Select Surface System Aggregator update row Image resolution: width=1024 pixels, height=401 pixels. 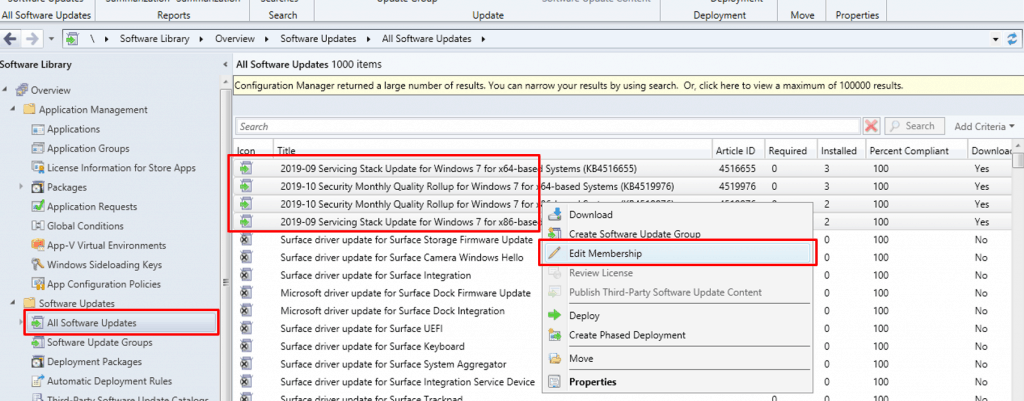click(393, 364)
